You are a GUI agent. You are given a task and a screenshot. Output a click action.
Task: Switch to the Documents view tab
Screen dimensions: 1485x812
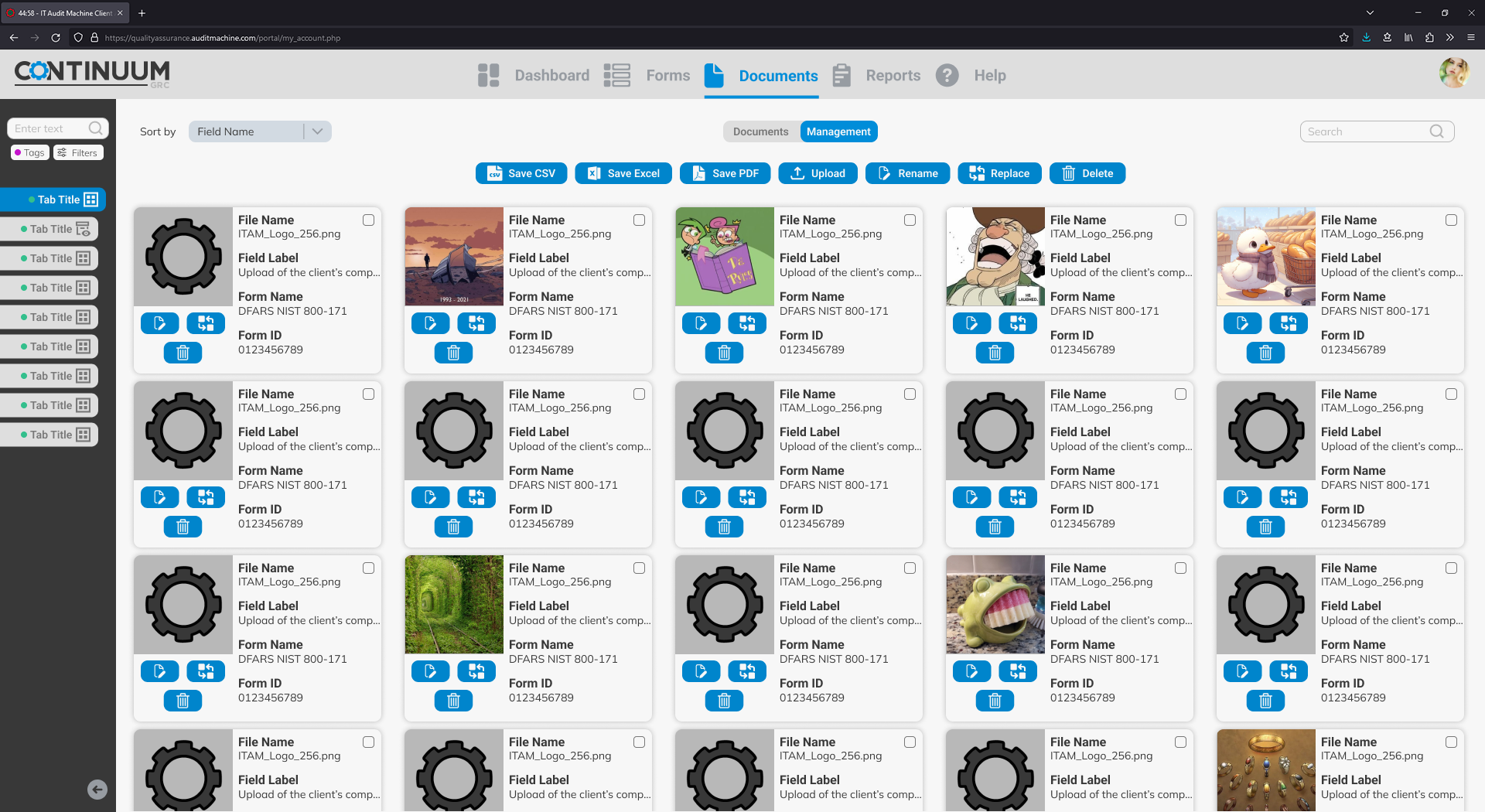click(x=760, y=131)
